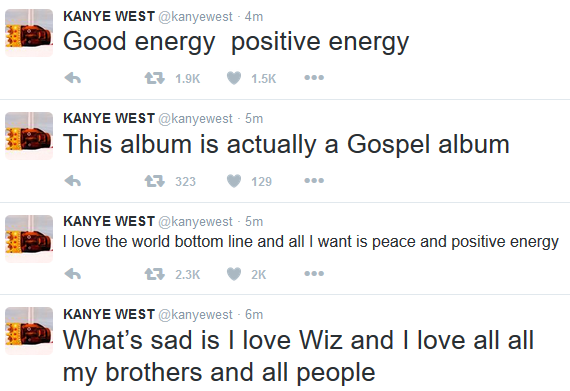Open more options on "I love the world" tweet
The height and width of the screenshot is (391, 570).
[x=314, y=273]
